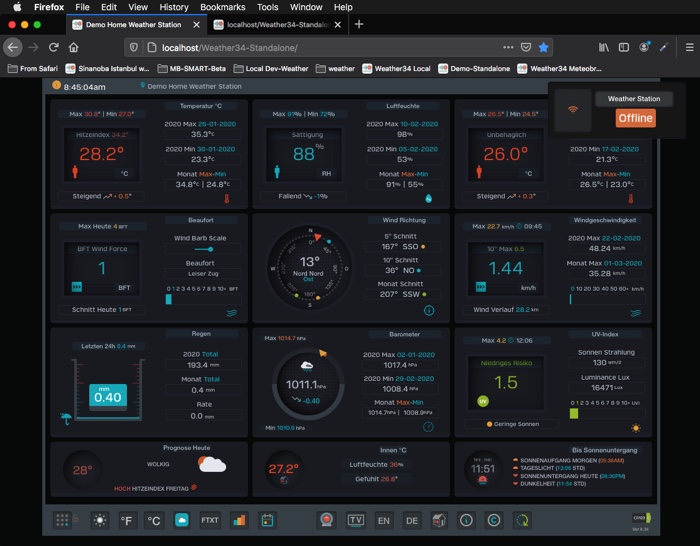Click the browser back button

click(13, 47)
